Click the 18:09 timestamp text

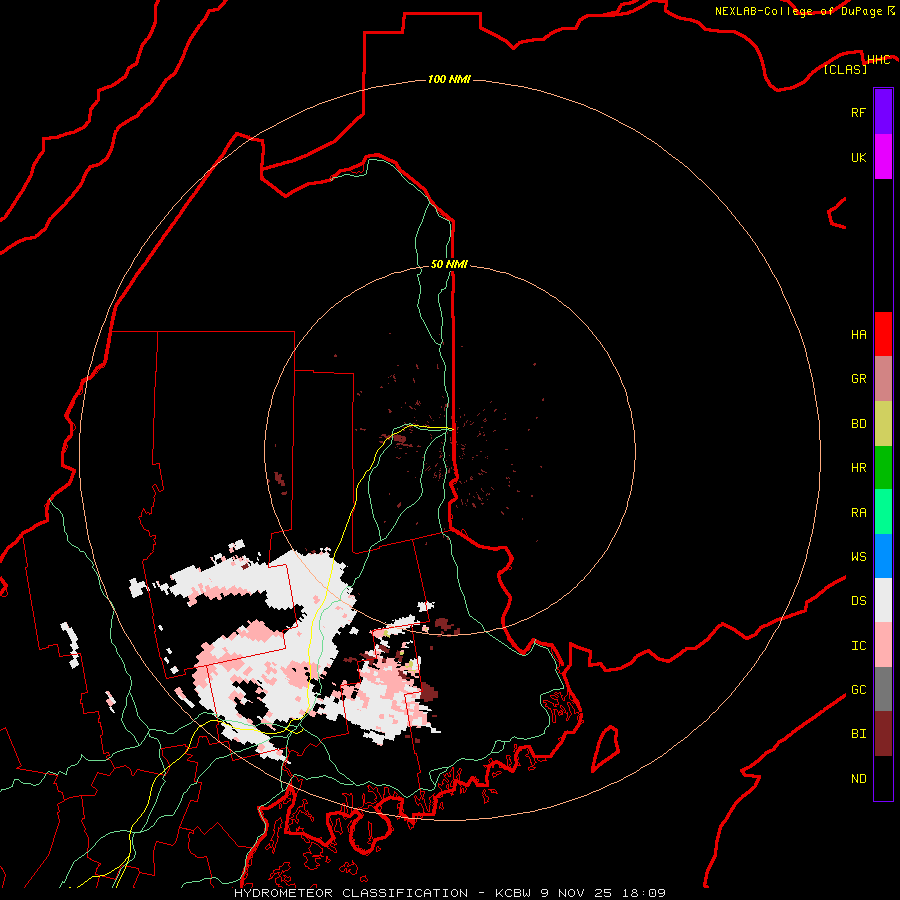coord(642,893)
